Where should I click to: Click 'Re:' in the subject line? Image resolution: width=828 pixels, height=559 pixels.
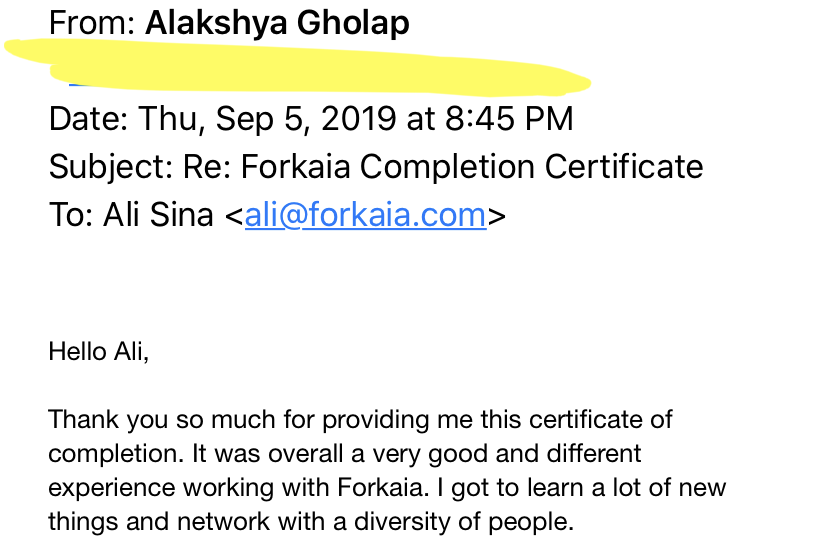pos(207,166)
